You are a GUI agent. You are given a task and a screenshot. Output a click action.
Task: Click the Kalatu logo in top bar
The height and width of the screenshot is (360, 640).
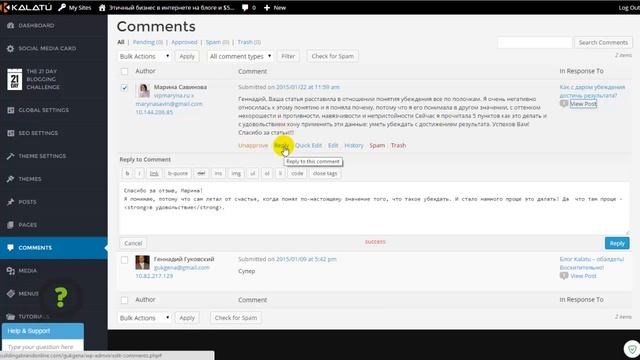click(x=27, y=7)
